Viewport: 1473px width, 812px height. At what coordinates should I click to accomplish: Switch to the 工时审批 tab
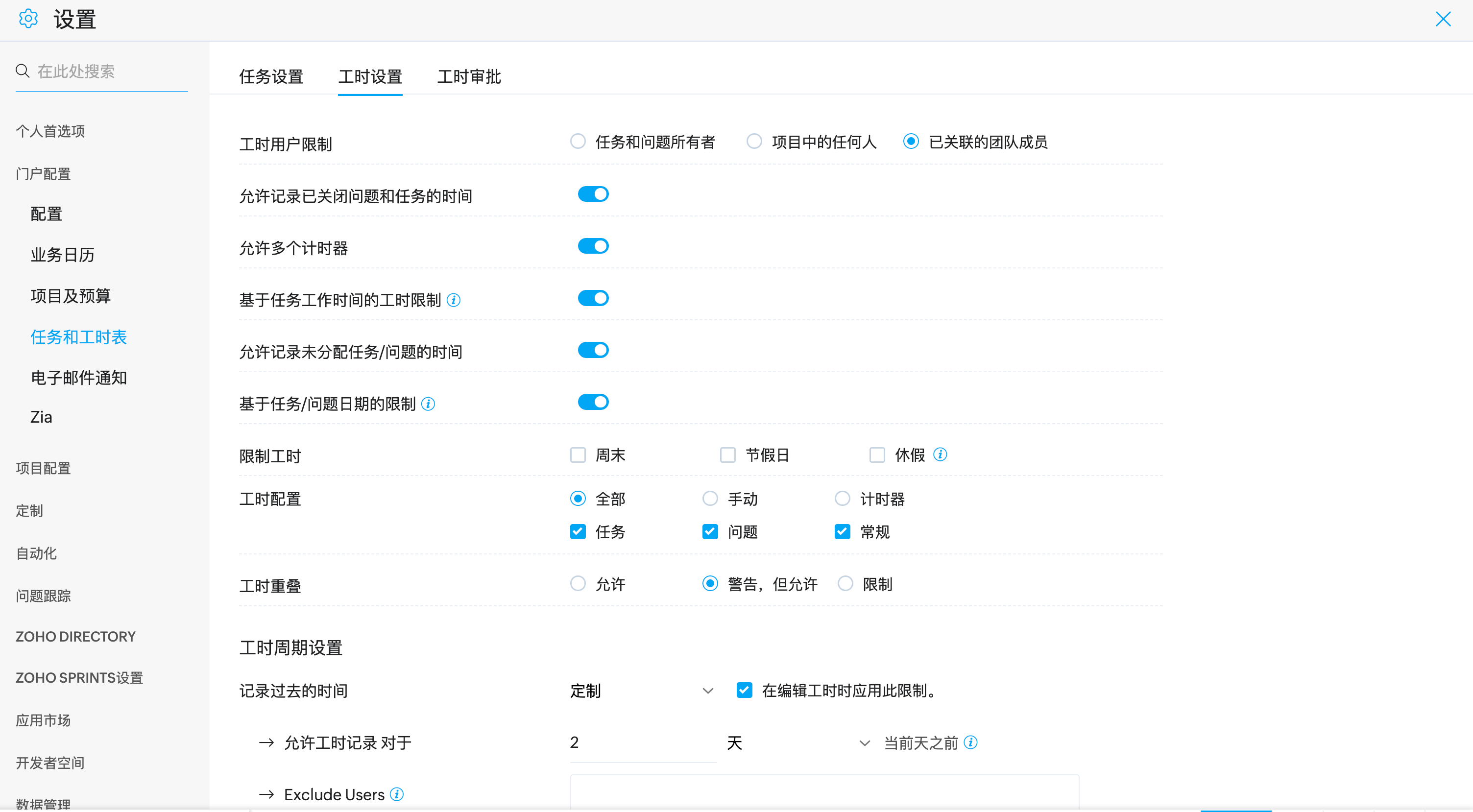469,76
